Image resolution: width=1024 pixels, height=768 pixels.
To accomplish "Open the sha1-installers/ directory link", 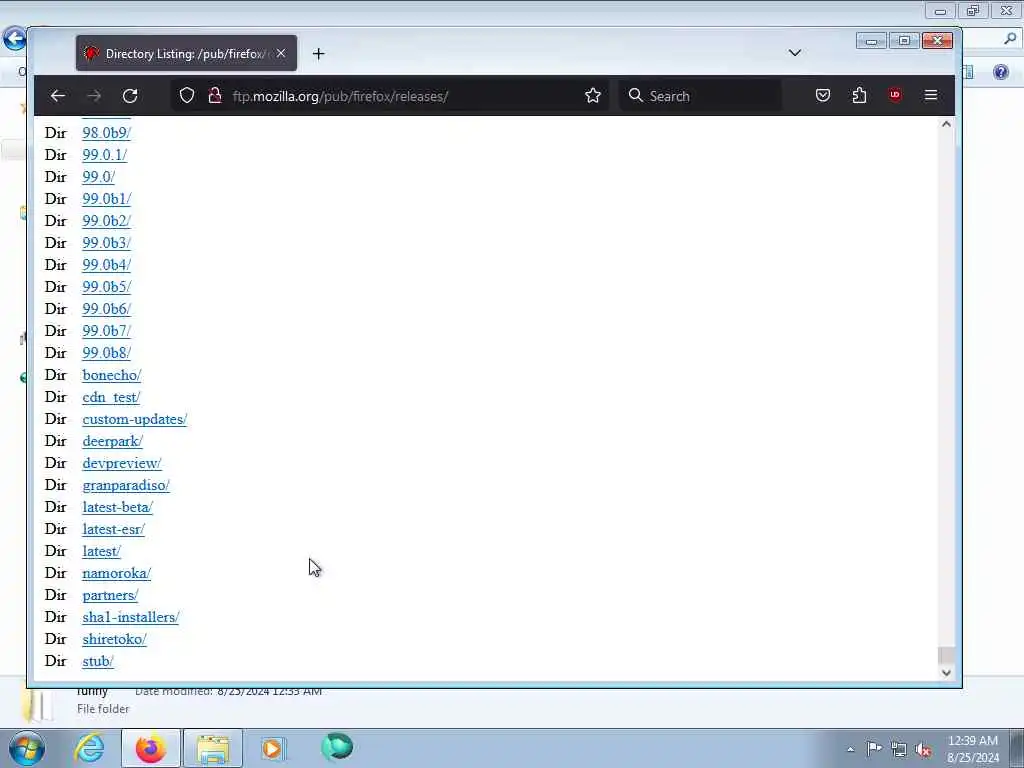I will click(131, 617).
